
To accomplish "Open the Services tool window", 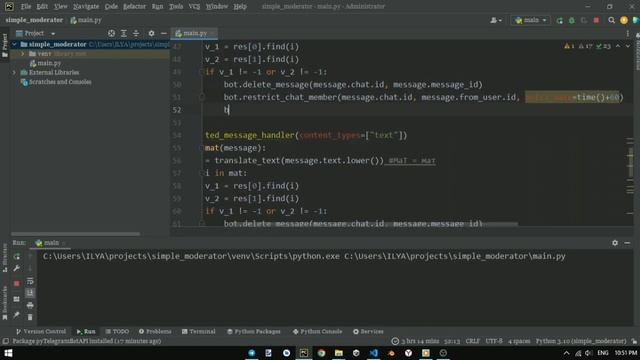I will [368, 331].
